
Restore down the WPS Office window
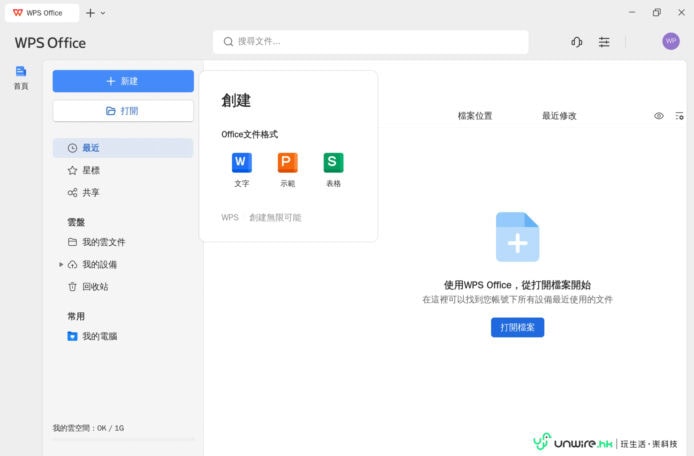click(x=657, y=12)
